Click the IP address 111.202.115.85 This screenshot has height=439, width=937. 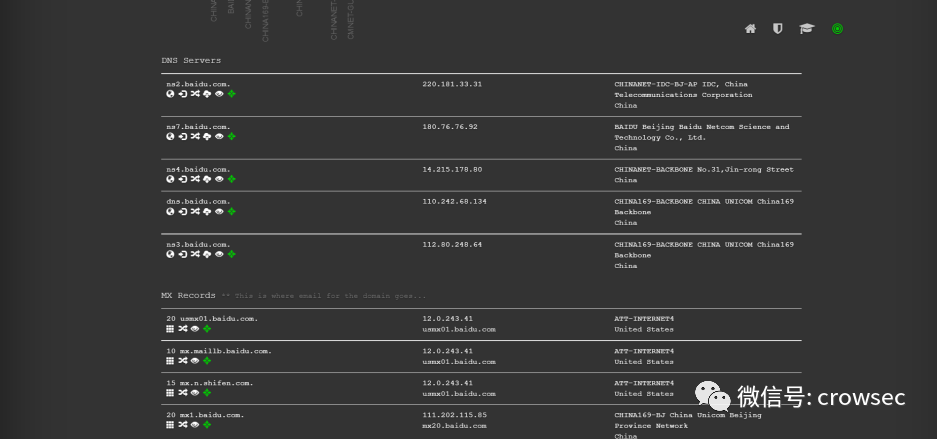tap(454, 415)
